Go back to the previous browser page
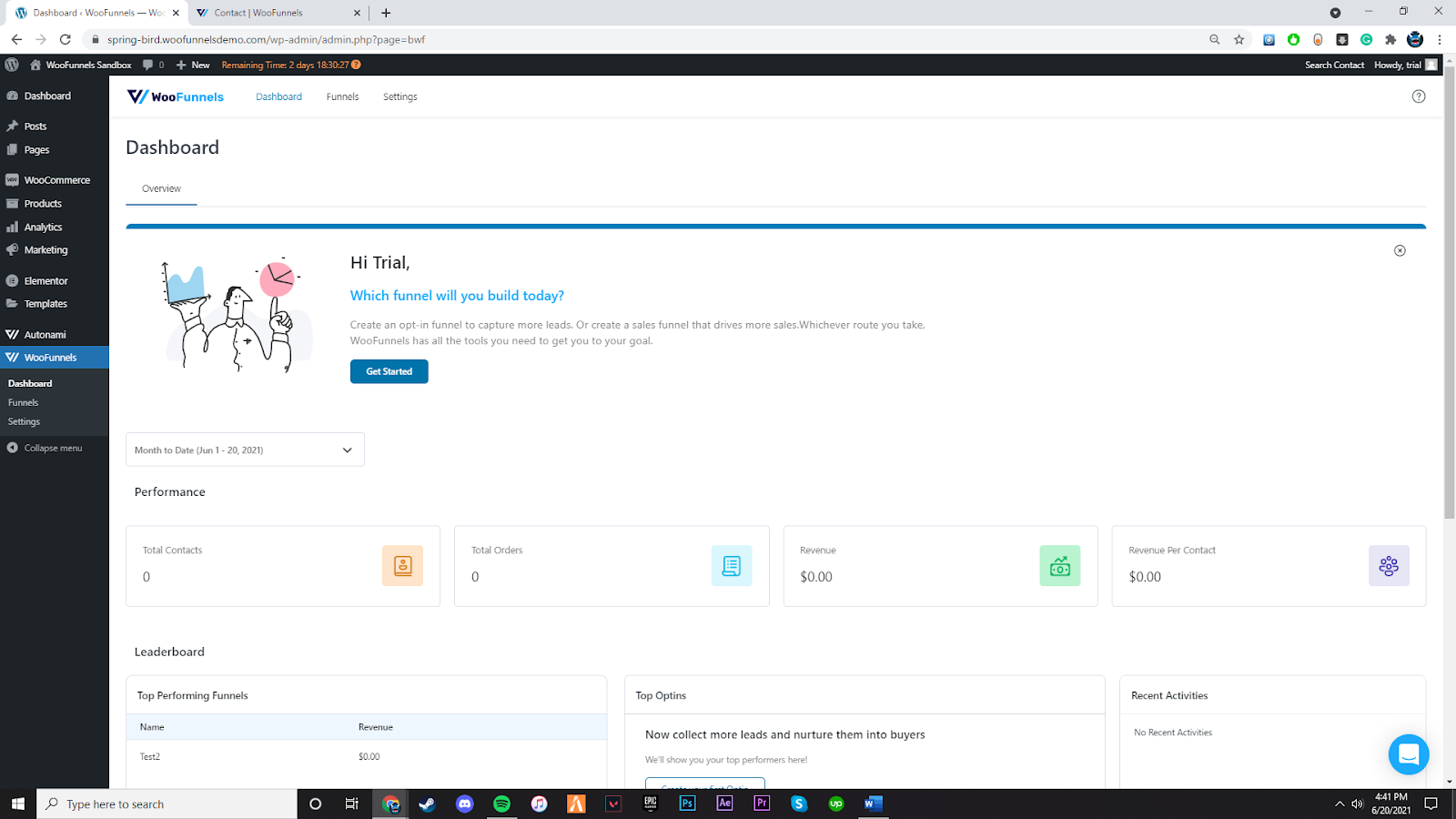The image size is (1456, 819). point(16,39)
